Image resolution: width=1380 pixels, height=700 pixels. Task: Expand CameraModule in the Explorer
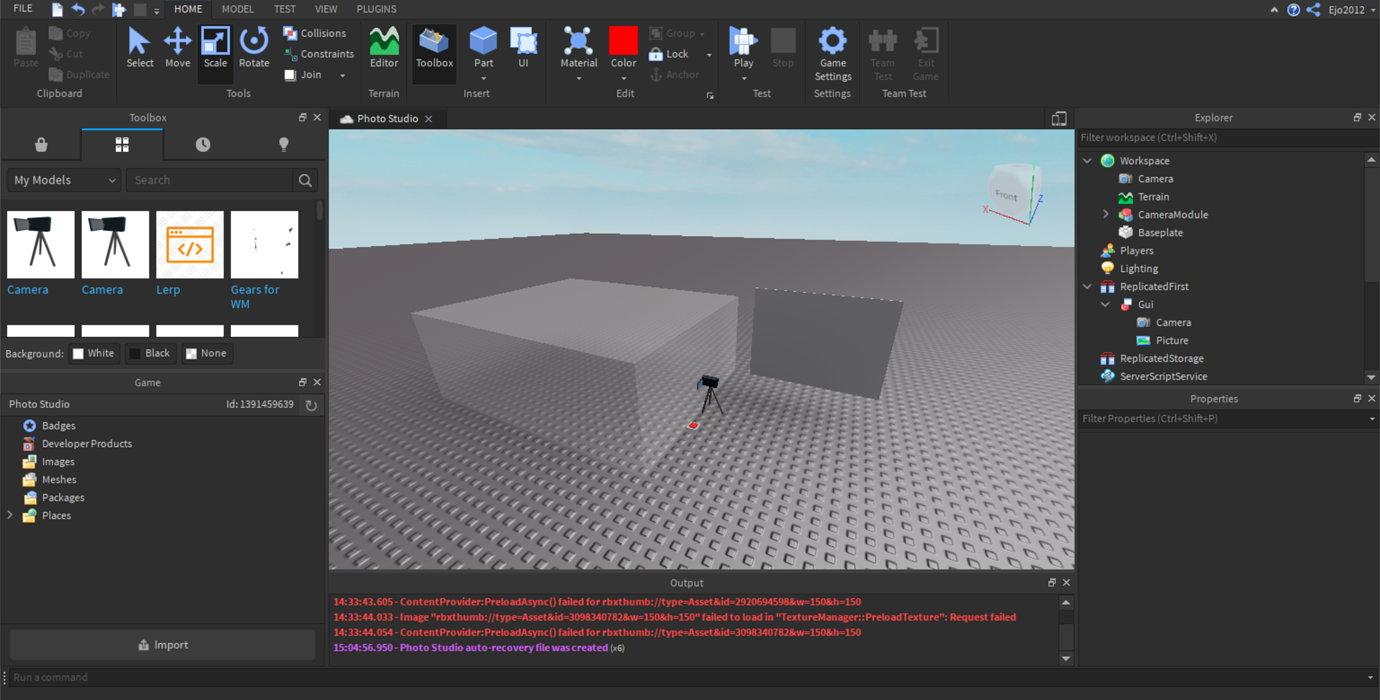[1106, 214]
